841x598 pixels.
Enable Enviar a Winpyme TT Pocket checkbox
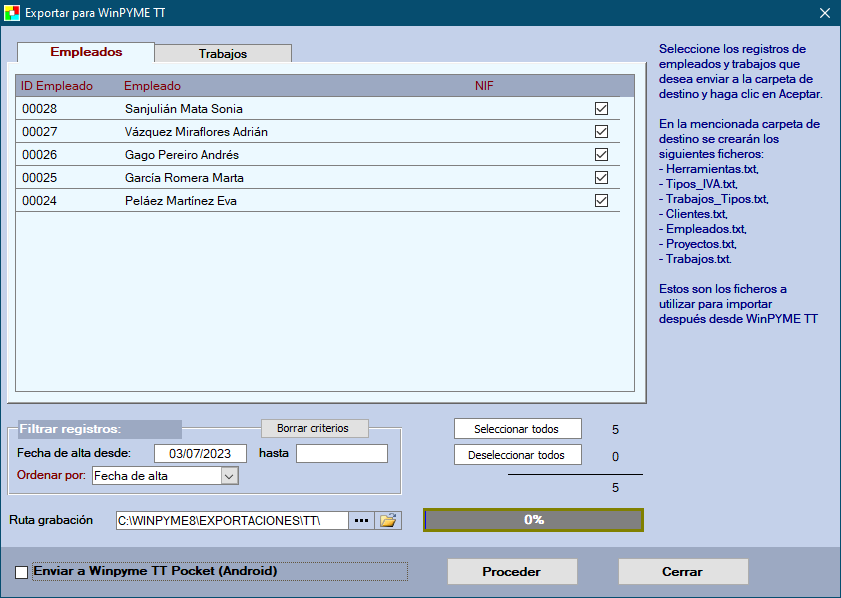[x=22, y=572]
